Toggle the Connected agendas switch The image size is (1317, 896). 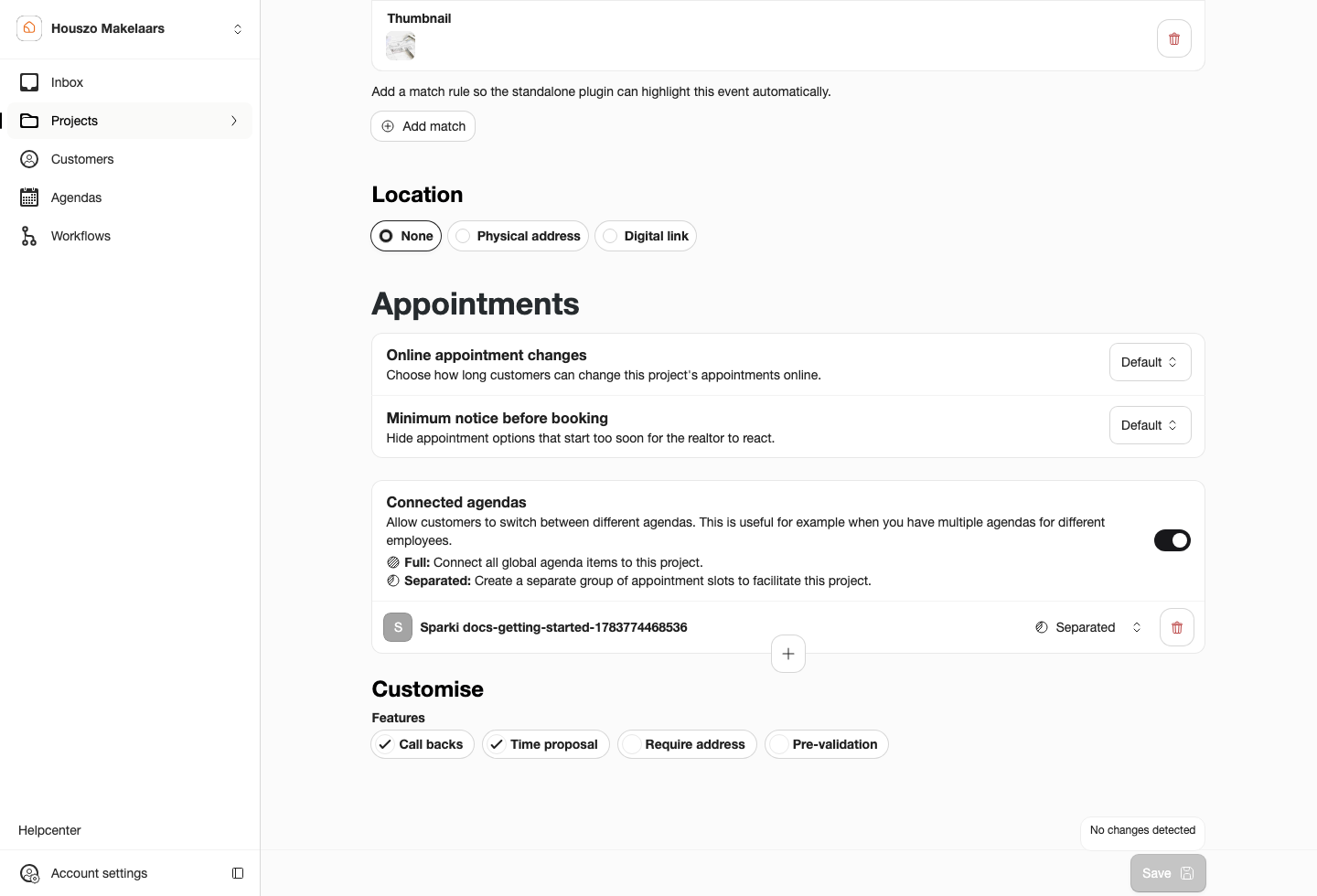pyautogui.click(x=1172, y=540)
